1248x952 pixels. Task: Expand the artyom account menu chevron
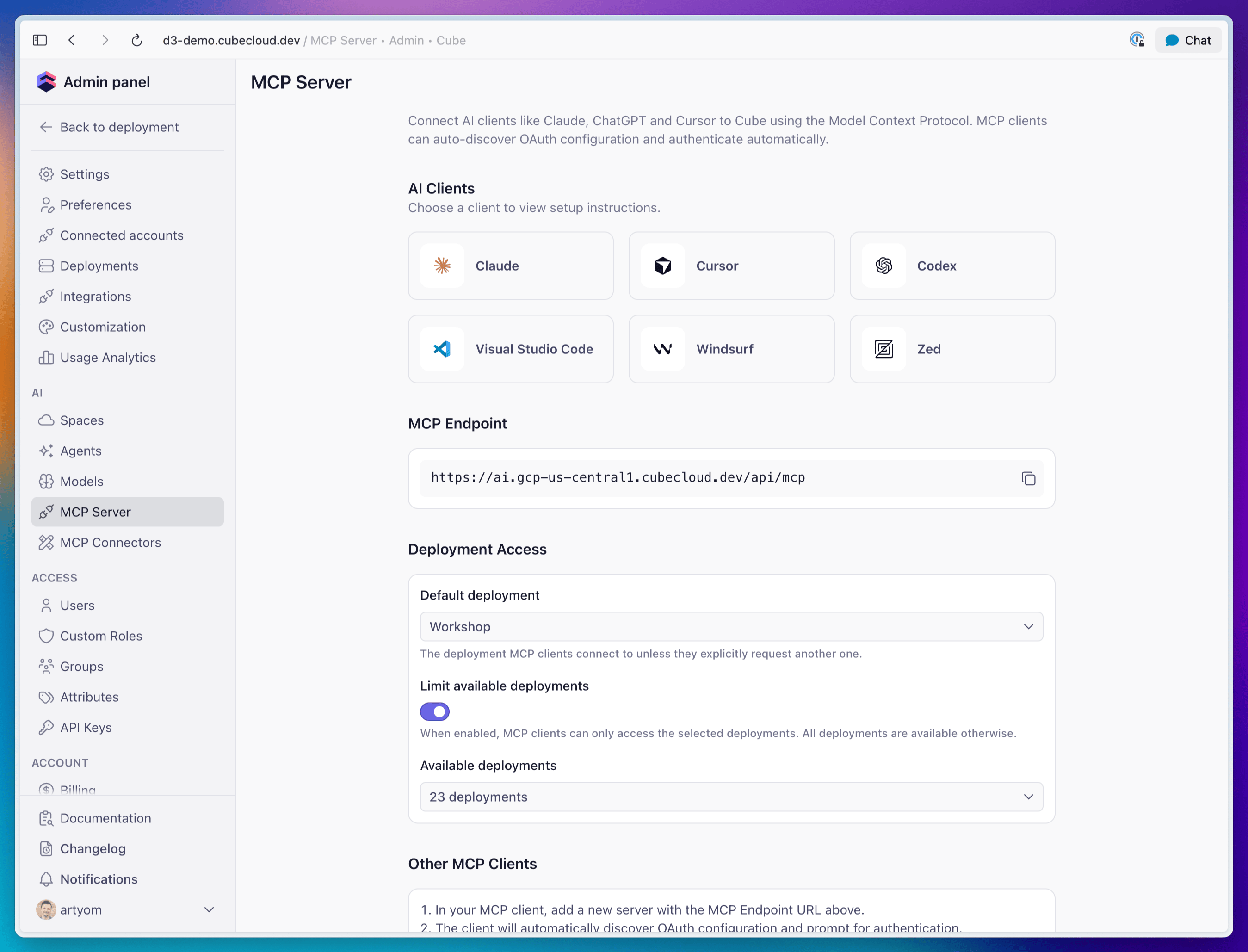click(209, 909)
